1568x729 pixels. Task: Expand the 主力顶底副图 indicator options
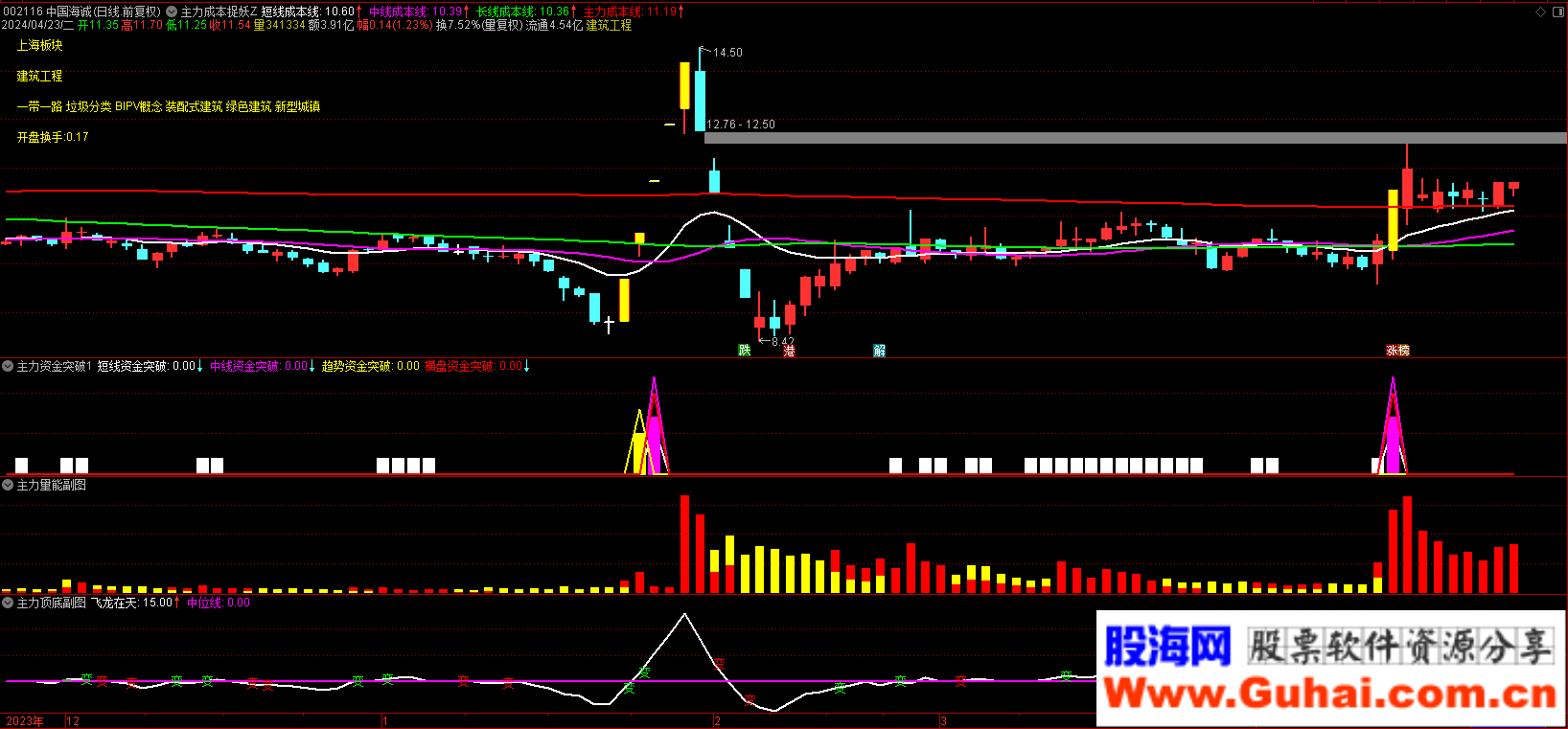pos(8,603)
